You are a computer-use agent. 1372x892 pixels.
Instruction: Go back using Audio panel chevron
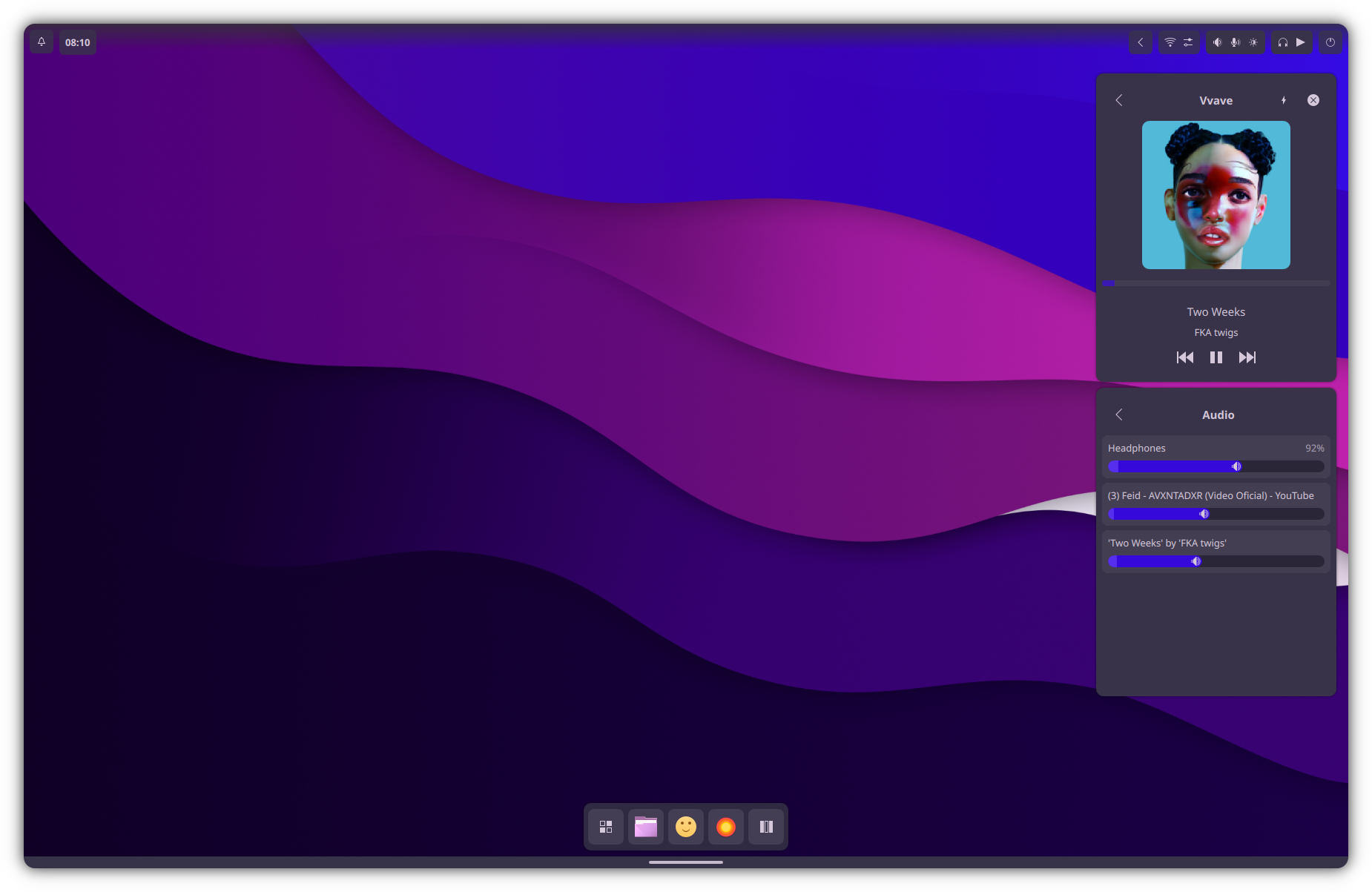1119,414
